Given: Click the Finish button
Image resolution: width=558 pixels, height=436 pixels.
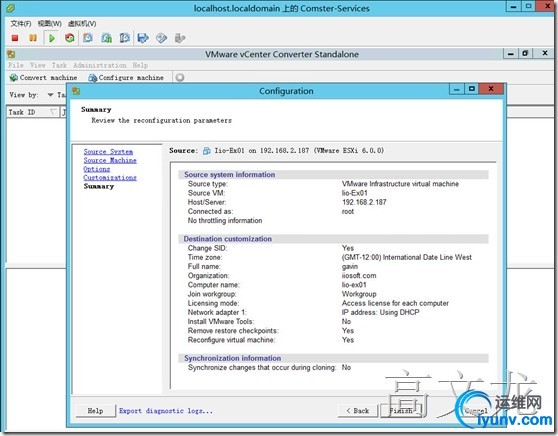Looking at the screenshot, I should click(401, 411).
